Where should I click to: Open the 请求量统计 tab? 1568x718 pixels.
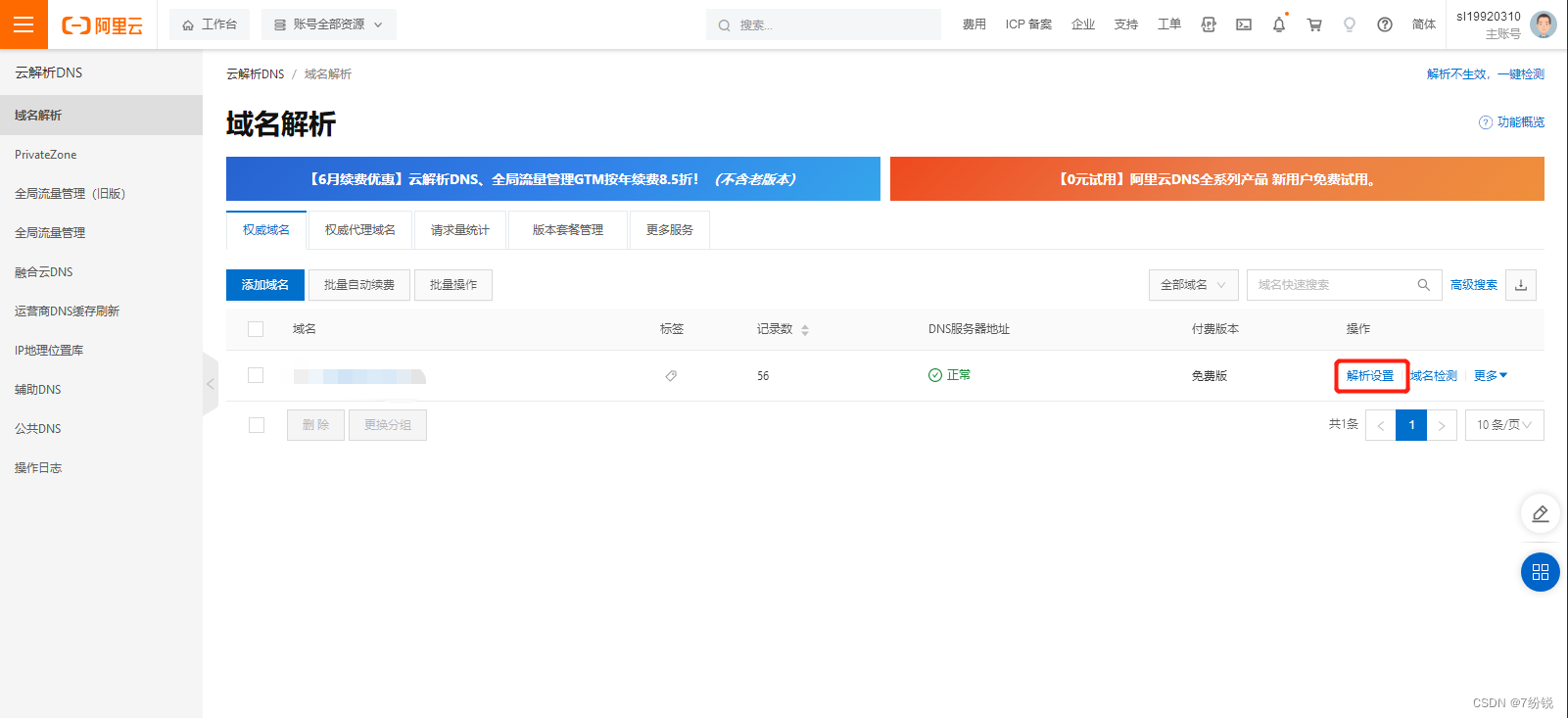pos(460,230)
